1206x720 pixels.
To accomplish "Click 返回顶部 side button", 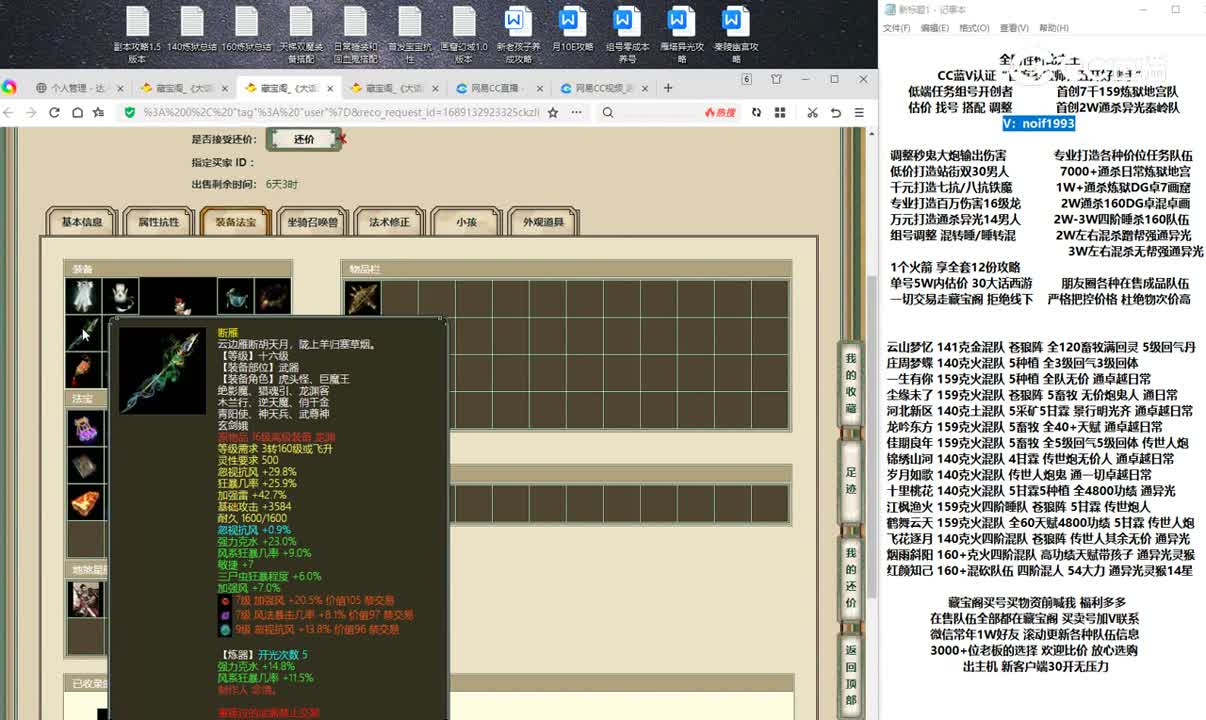I will tap(851, 676).
